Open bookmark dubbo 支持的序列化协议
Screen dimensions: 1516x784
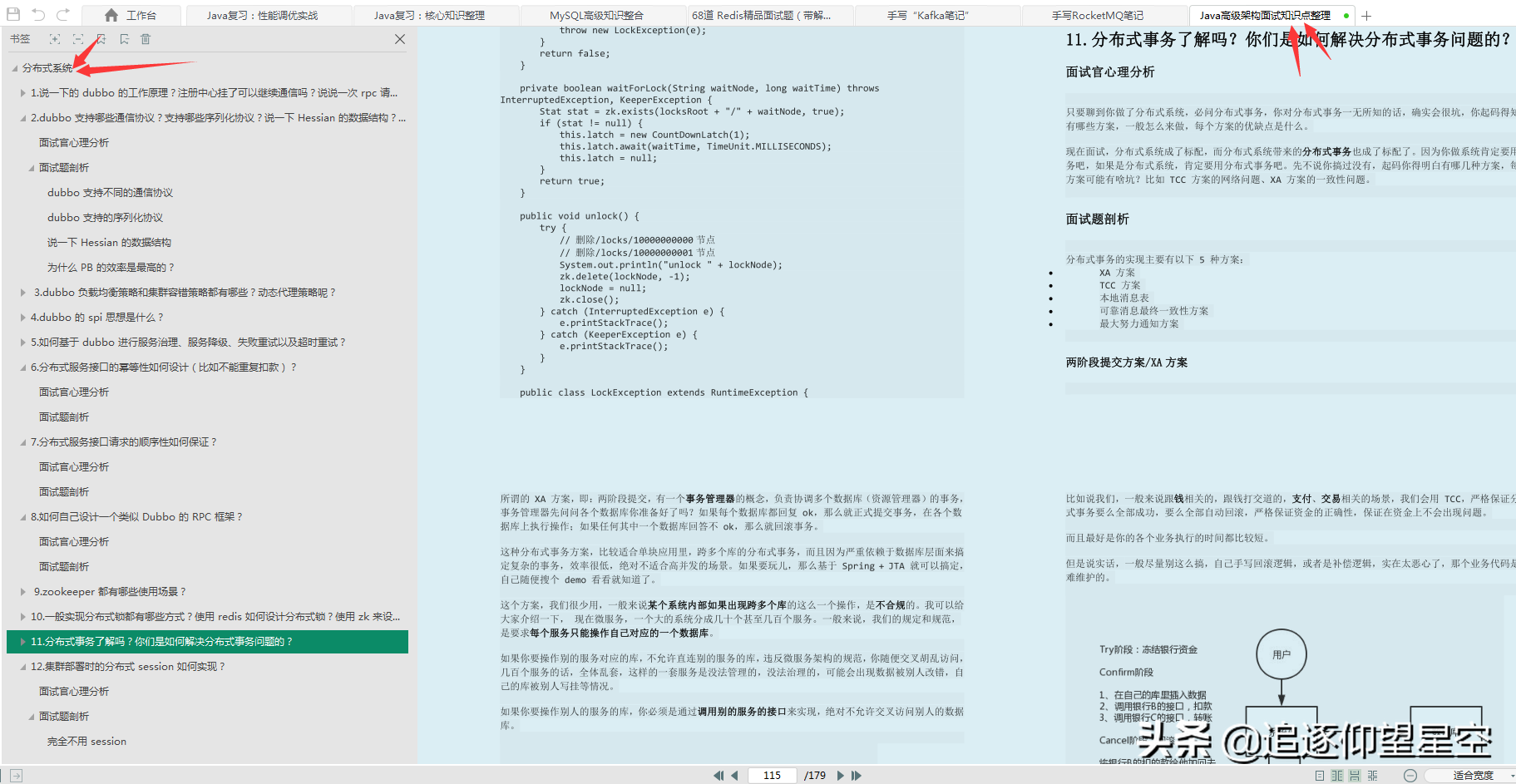(x=105, y=218)
